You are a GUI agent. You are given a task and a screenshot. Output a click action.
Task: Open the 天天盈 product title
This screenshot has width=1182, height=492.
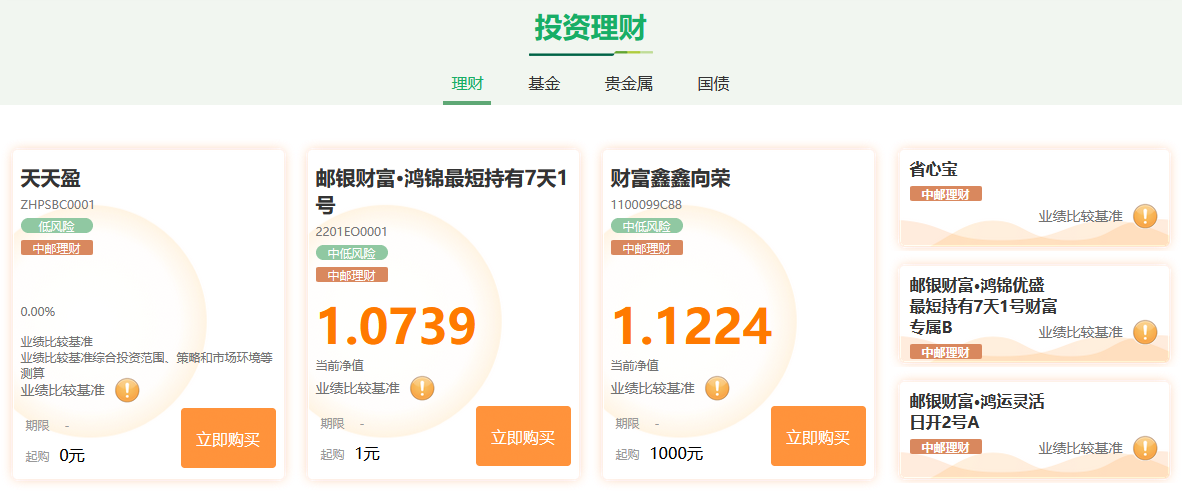[x=51, y=179]
